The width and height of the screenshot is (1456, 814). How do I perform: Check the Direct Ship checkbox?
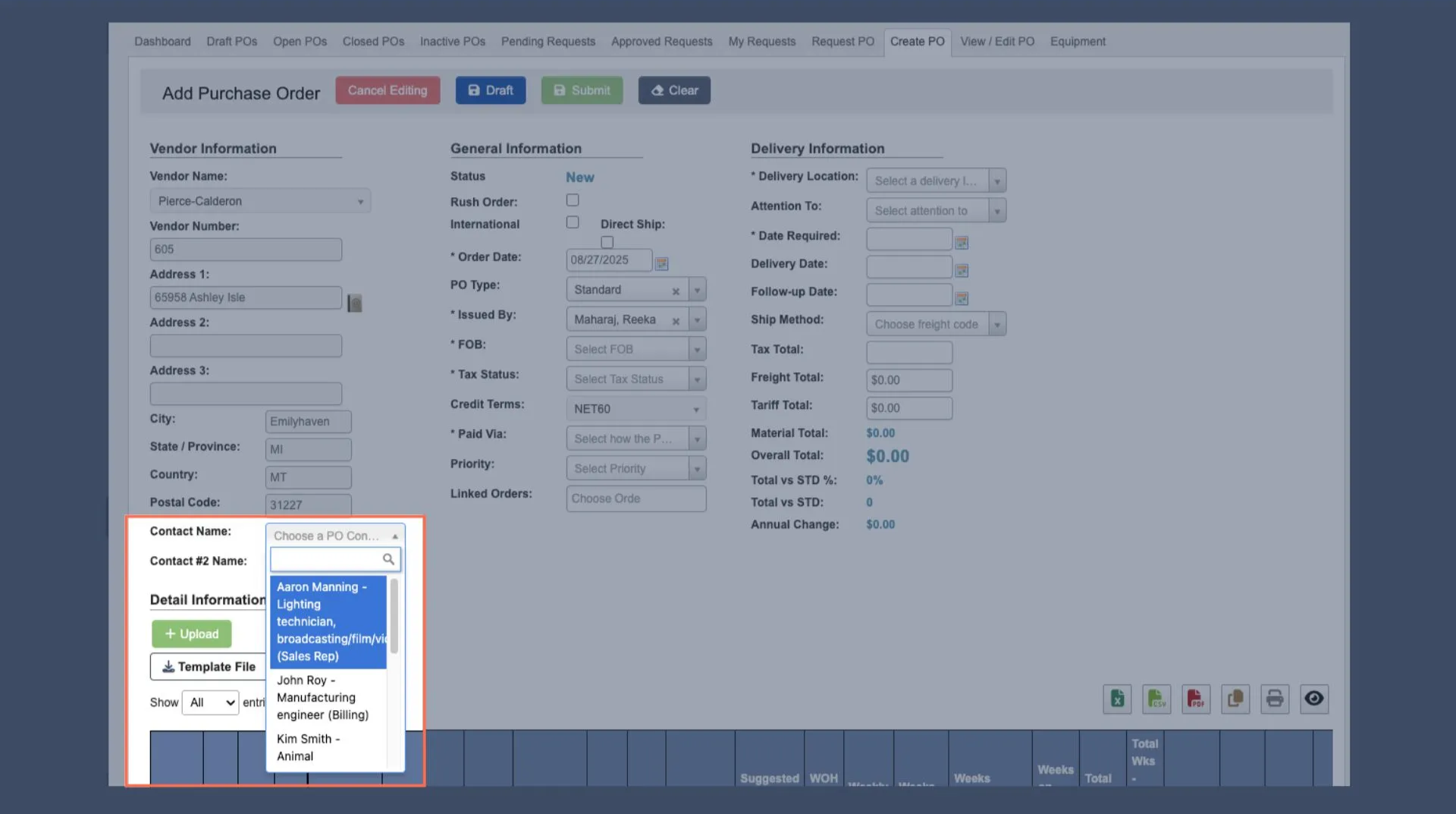607,242
